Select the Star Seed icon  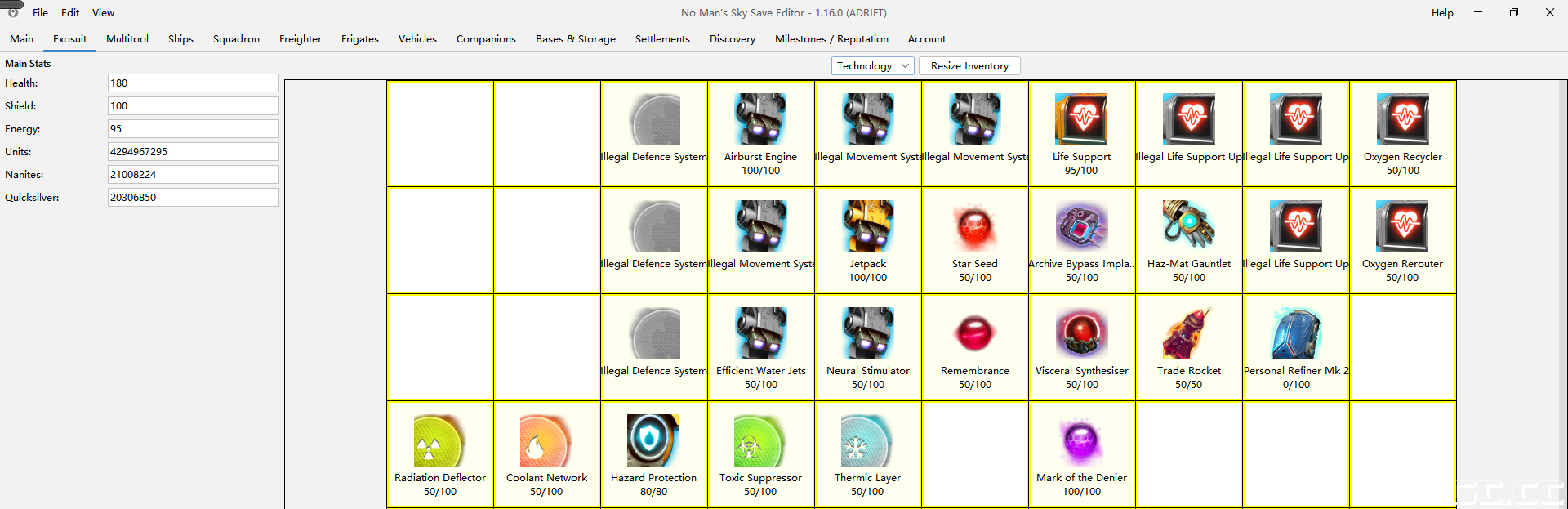coord(974,226)
